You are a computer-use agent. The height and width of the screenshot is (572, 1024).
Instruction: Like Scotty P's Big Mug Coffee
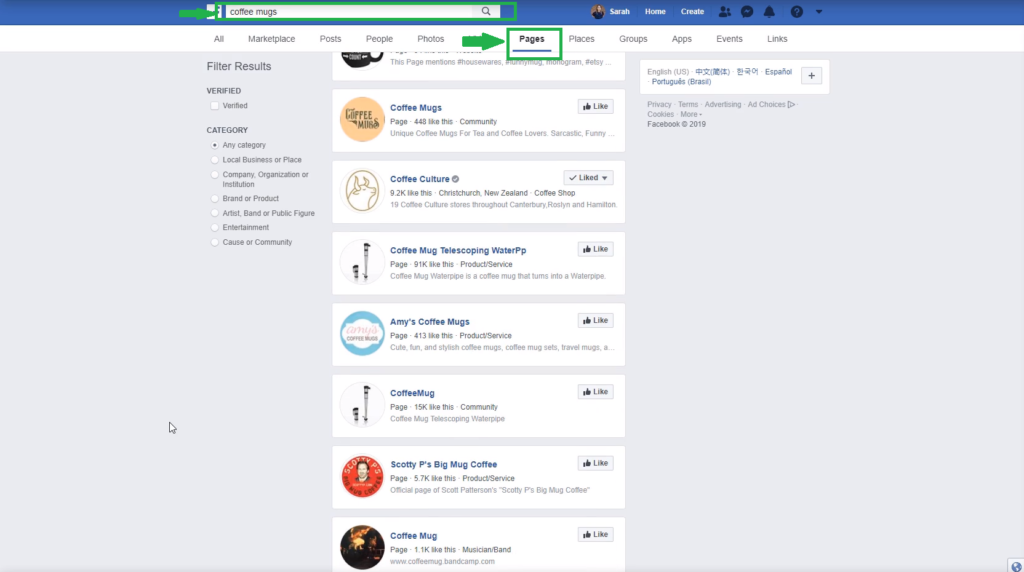point(595,463)
